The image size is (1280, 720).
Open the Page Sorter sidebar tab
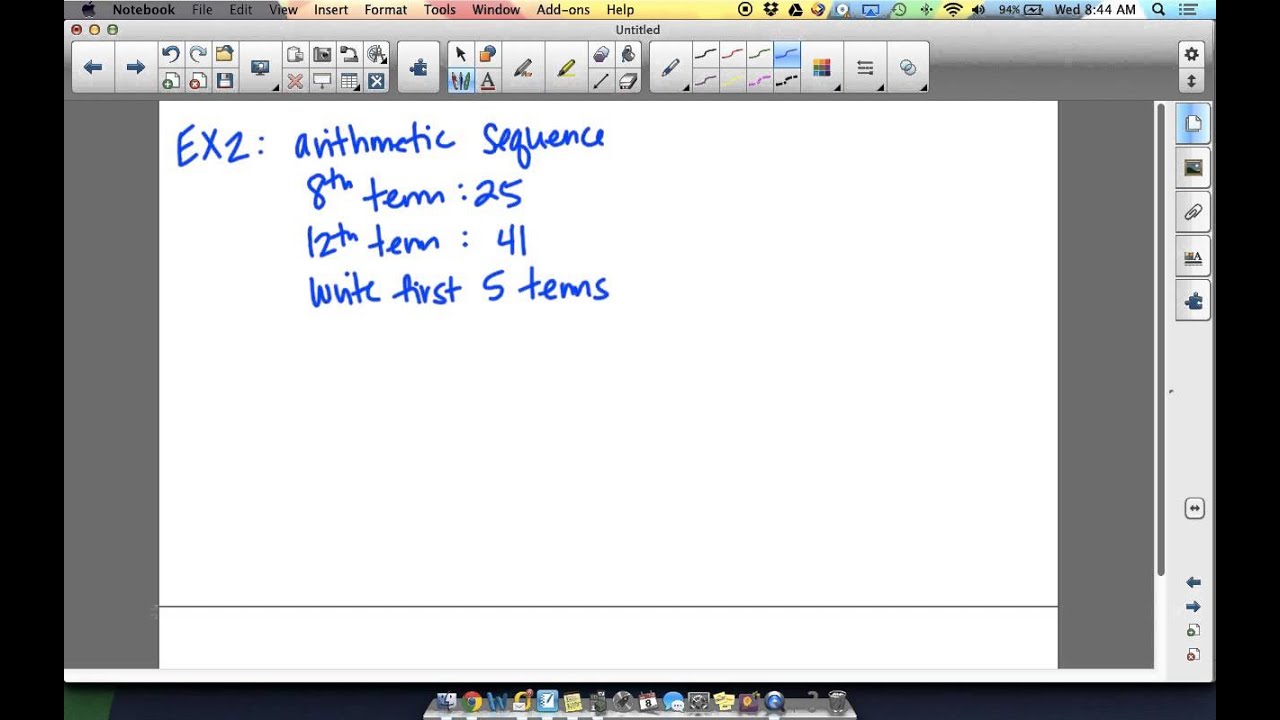(1193, 124)
